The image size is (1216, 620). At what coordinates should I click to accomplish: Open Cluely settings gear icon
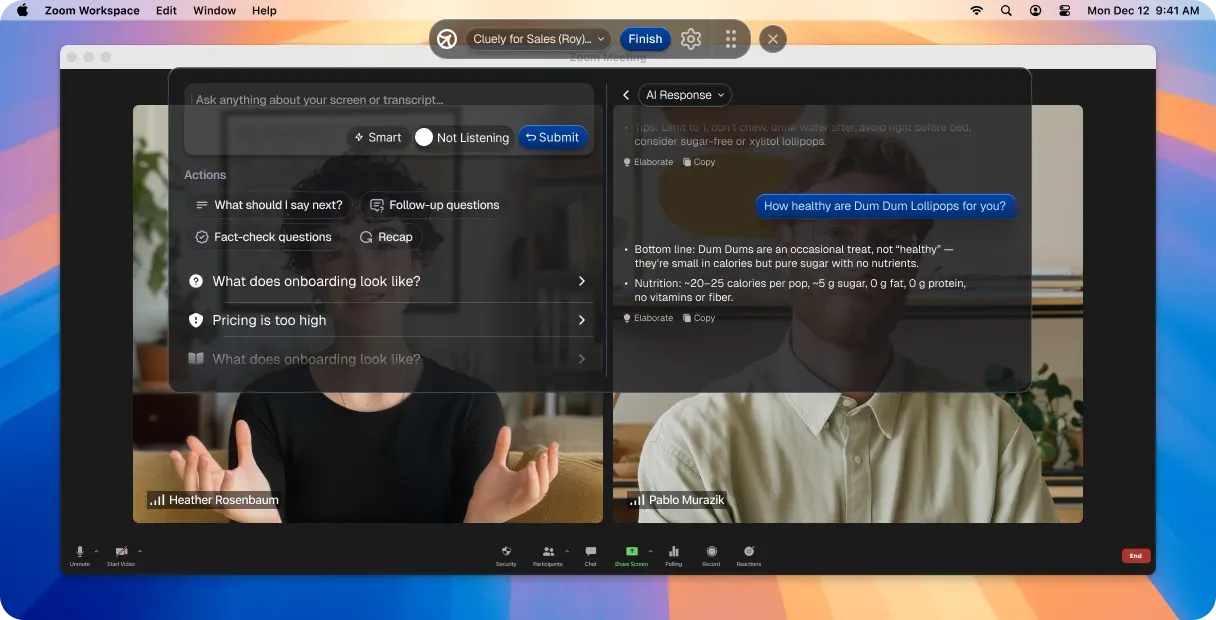691,39
